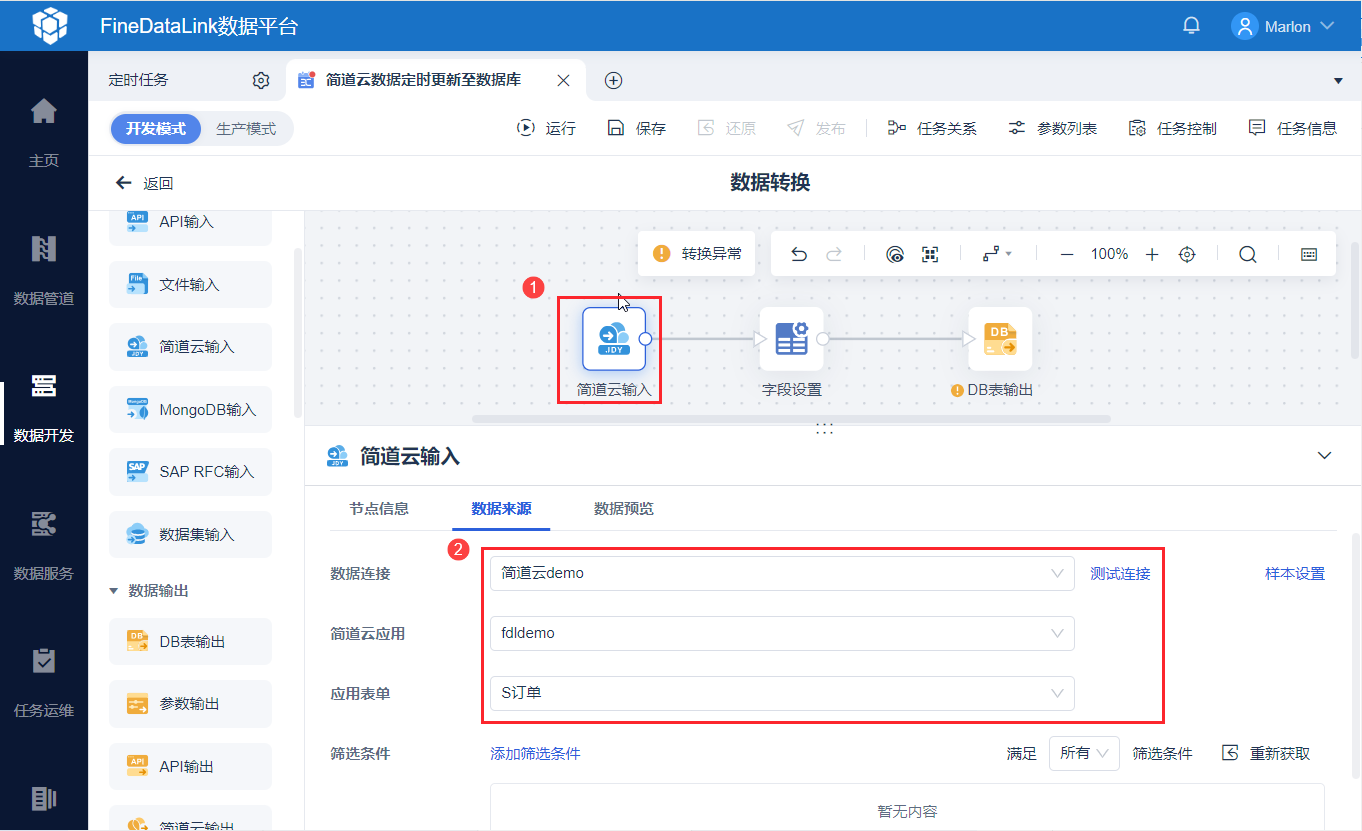Close the 简道云数据定时更新至数据库 tab
The image size is (1362, 831).
tap(563, 80)
